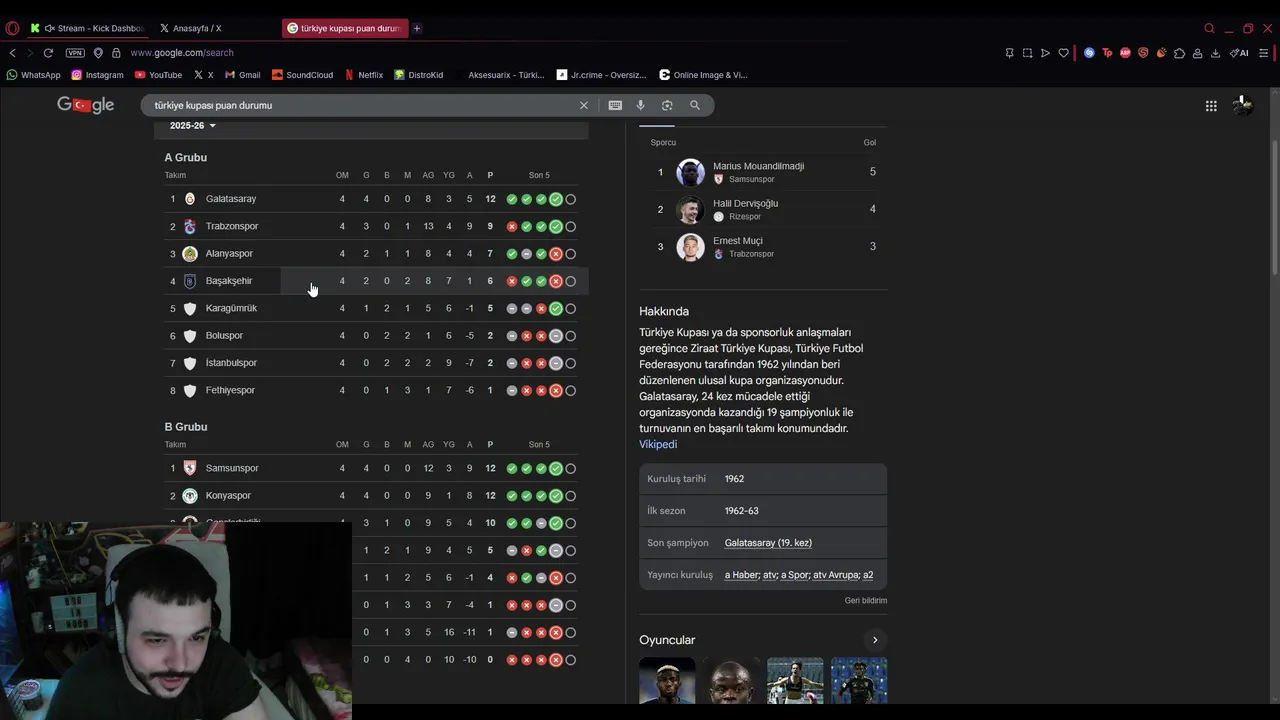Go back to previous page
The image size is (1280, 720).
[x=12, y=53]
